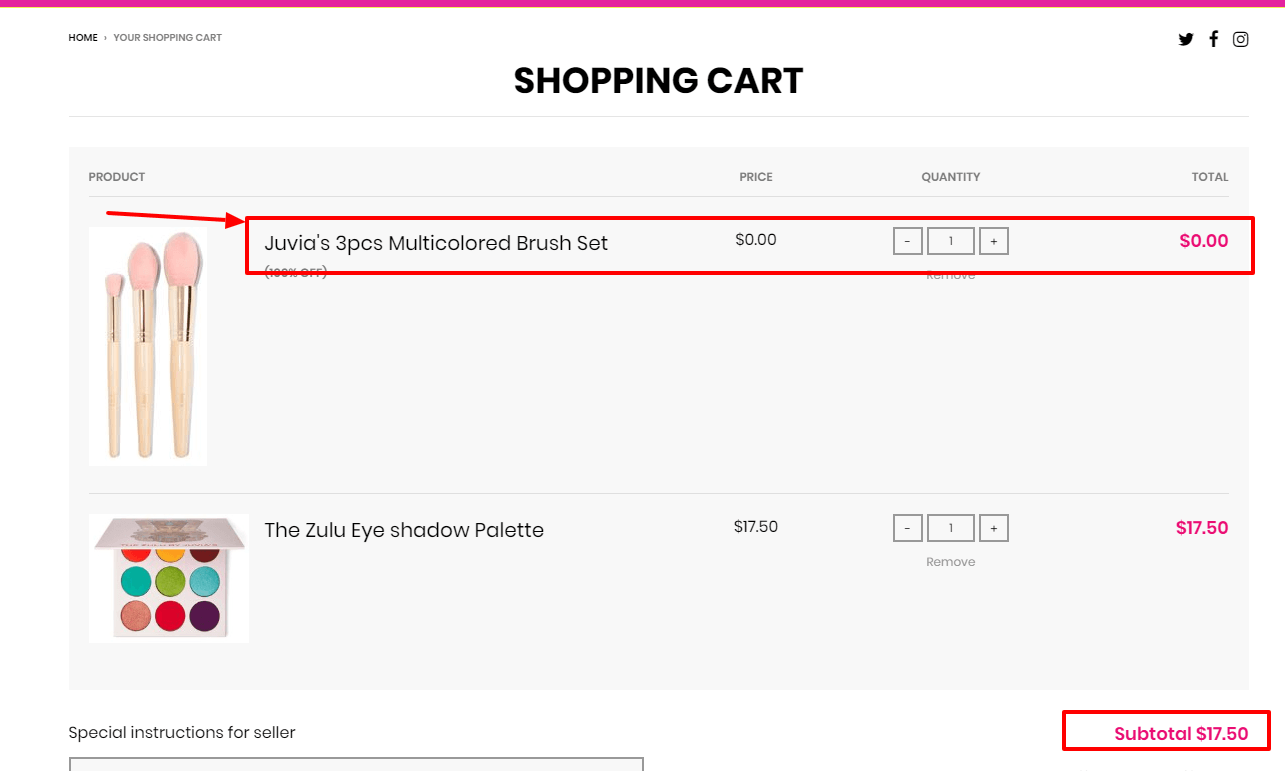Viewport: 1285px width, 771px height.
Task: Click the minus icon for the Brush Set
Action: pos(907,240)
